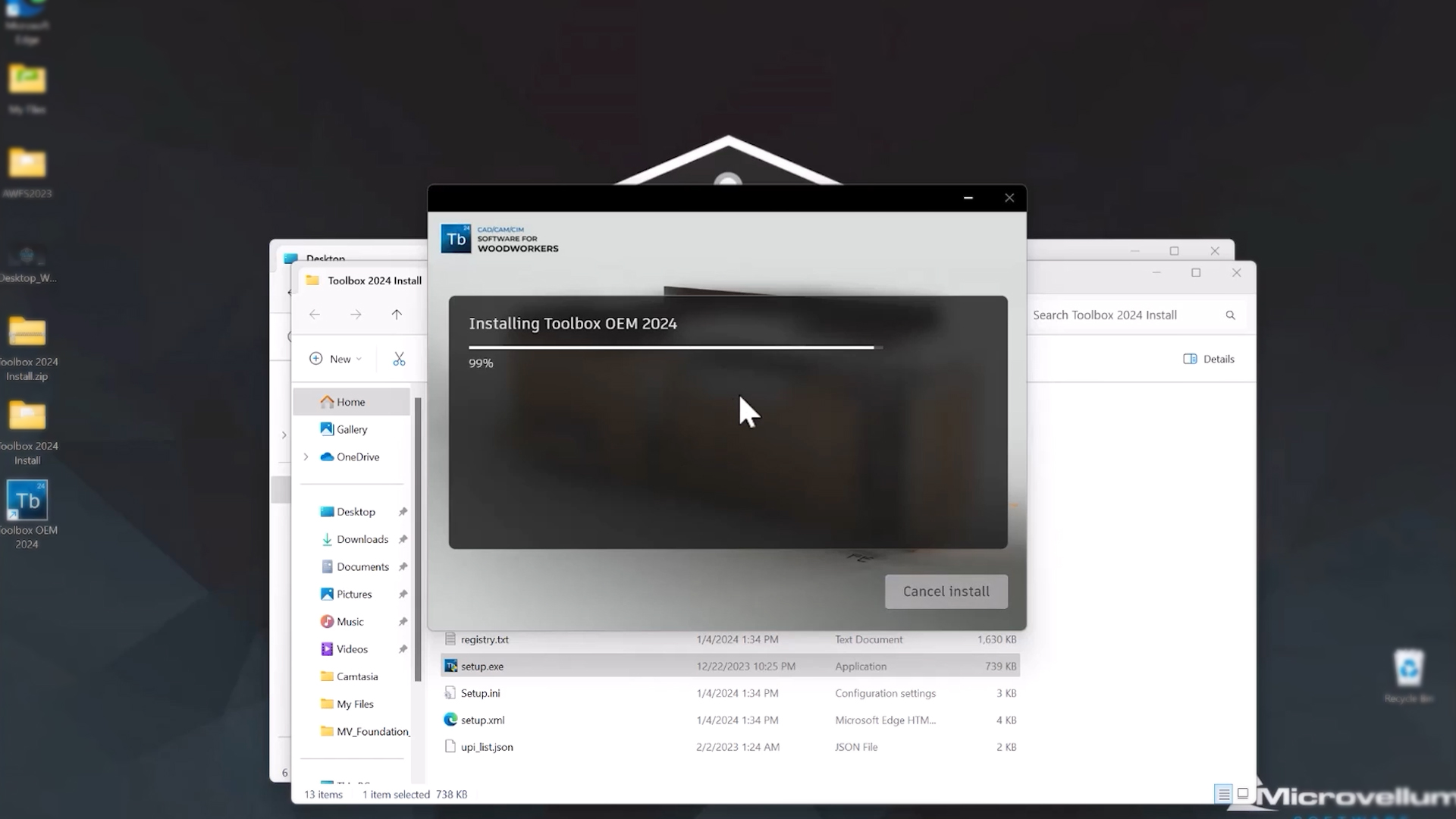Open the New item dropdown in Explorer
This screenshot has width=1456, height=819.
coord(336,359)
